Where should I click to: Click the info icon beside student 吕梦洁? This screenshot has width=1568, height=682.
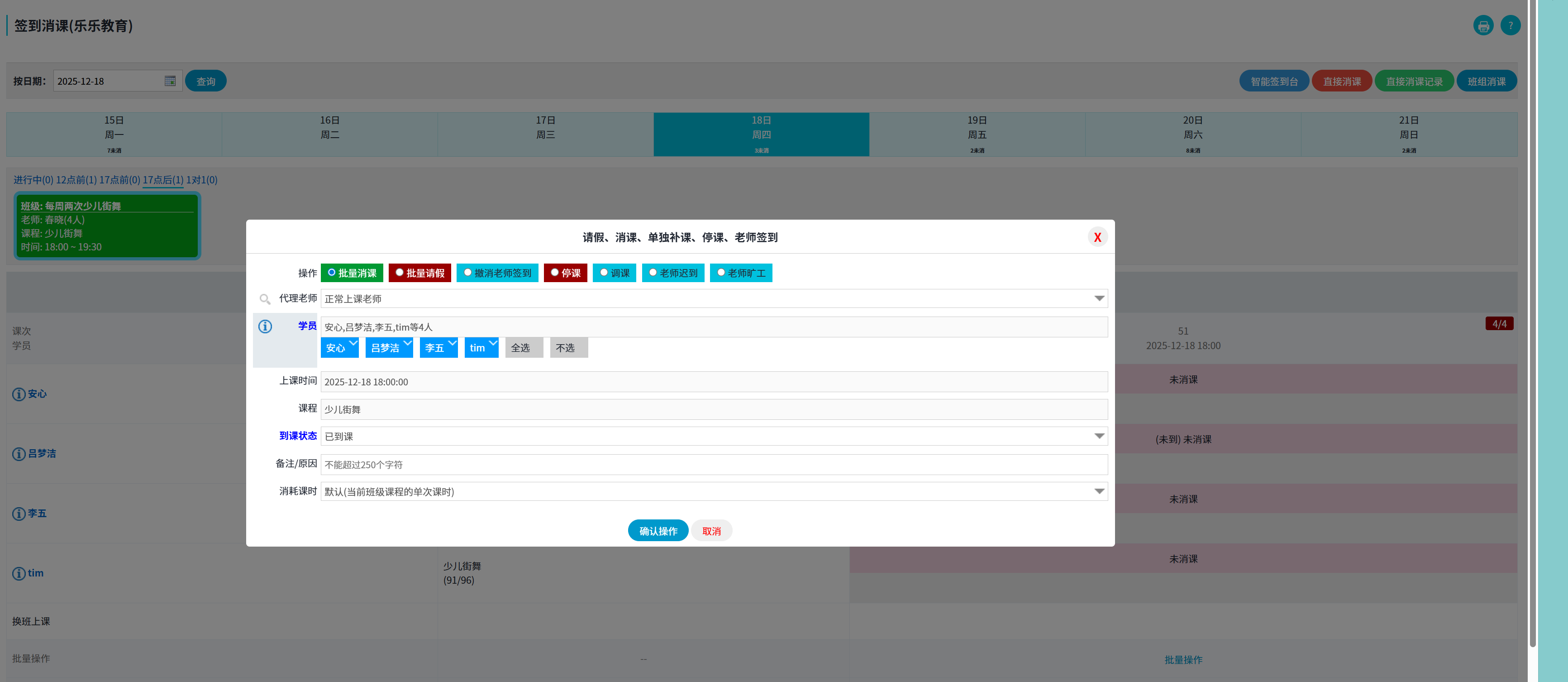pos(19,454)
